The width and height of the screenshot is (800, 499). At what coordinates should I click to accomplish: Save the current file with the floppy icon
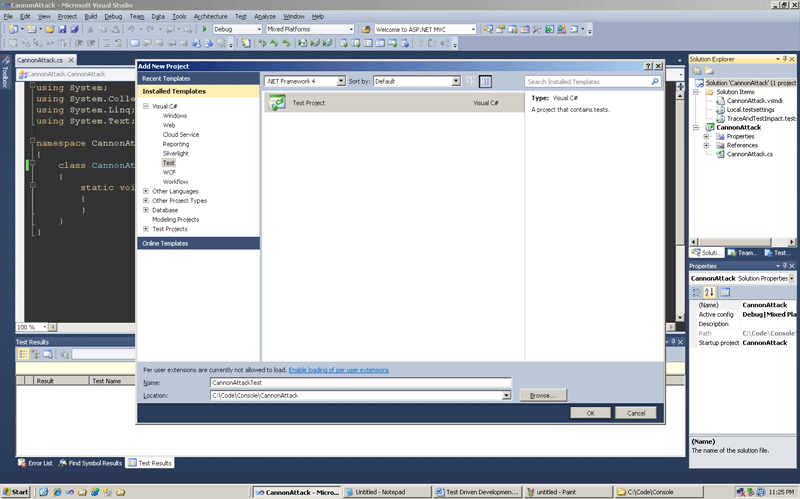(62, 30)
